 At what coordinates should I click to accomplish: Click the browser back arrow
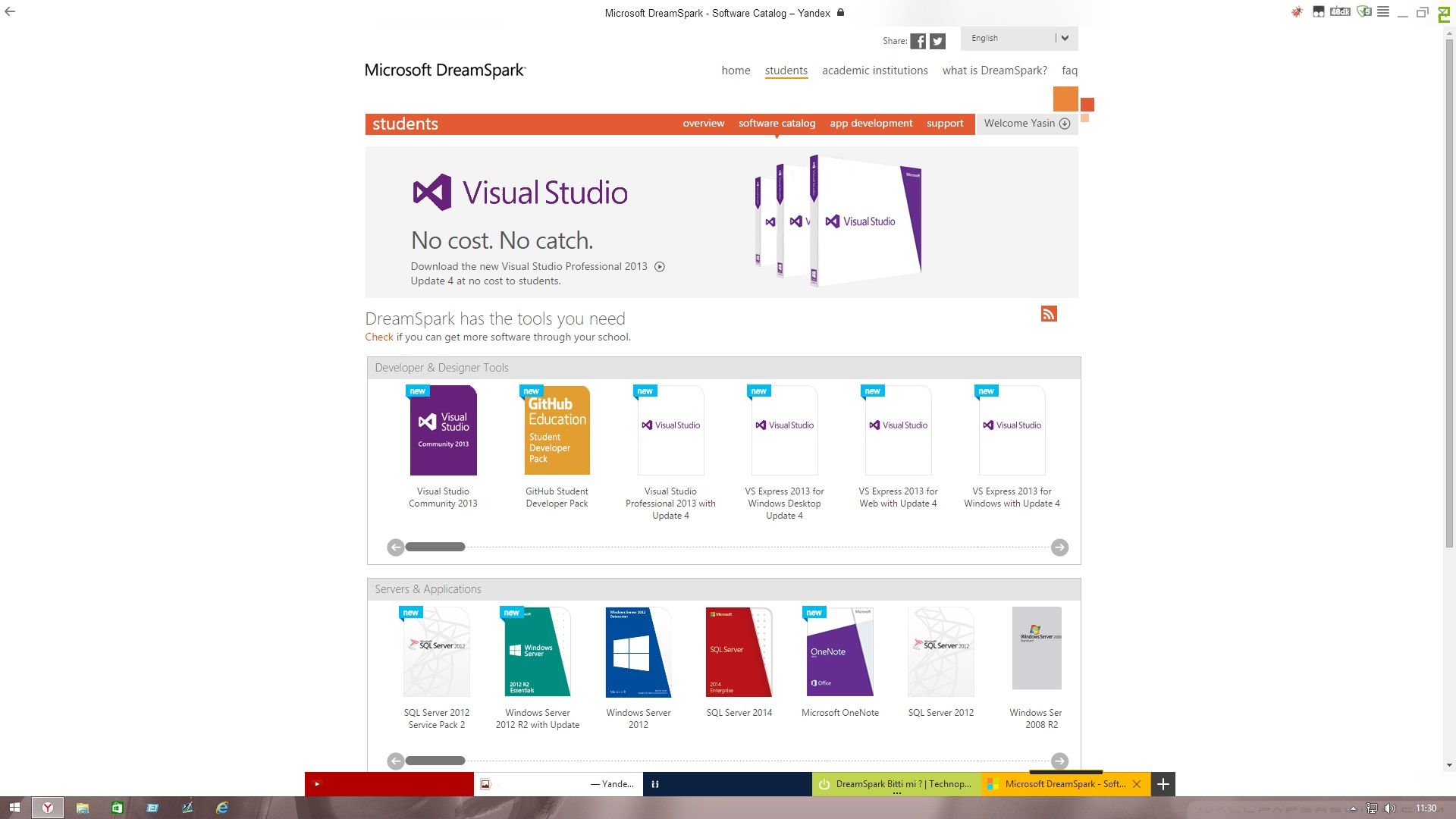pos(10,11)
